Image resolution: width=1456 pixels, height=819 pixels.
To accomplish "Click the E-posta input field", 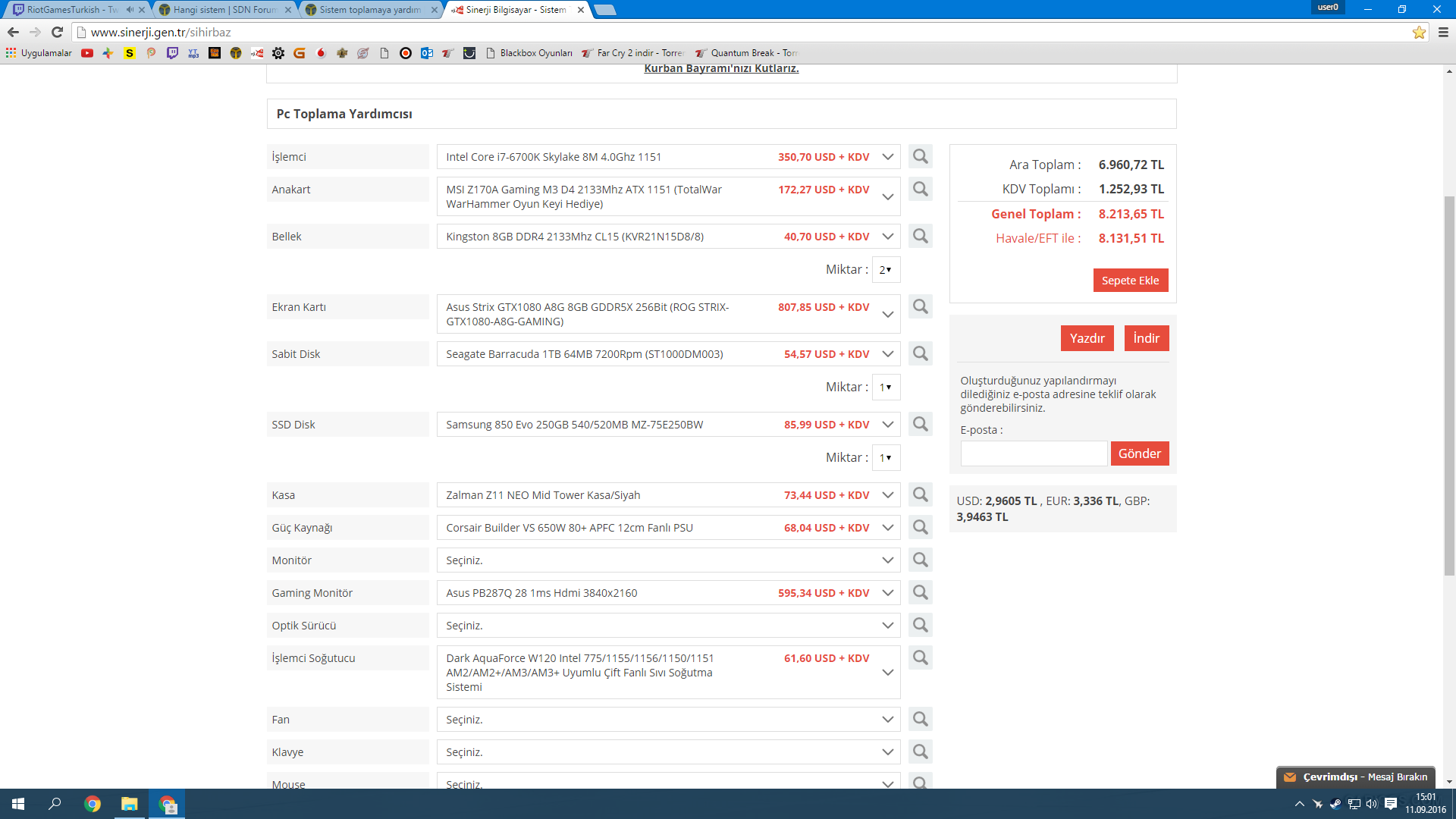I will [x=1033, y=453].
